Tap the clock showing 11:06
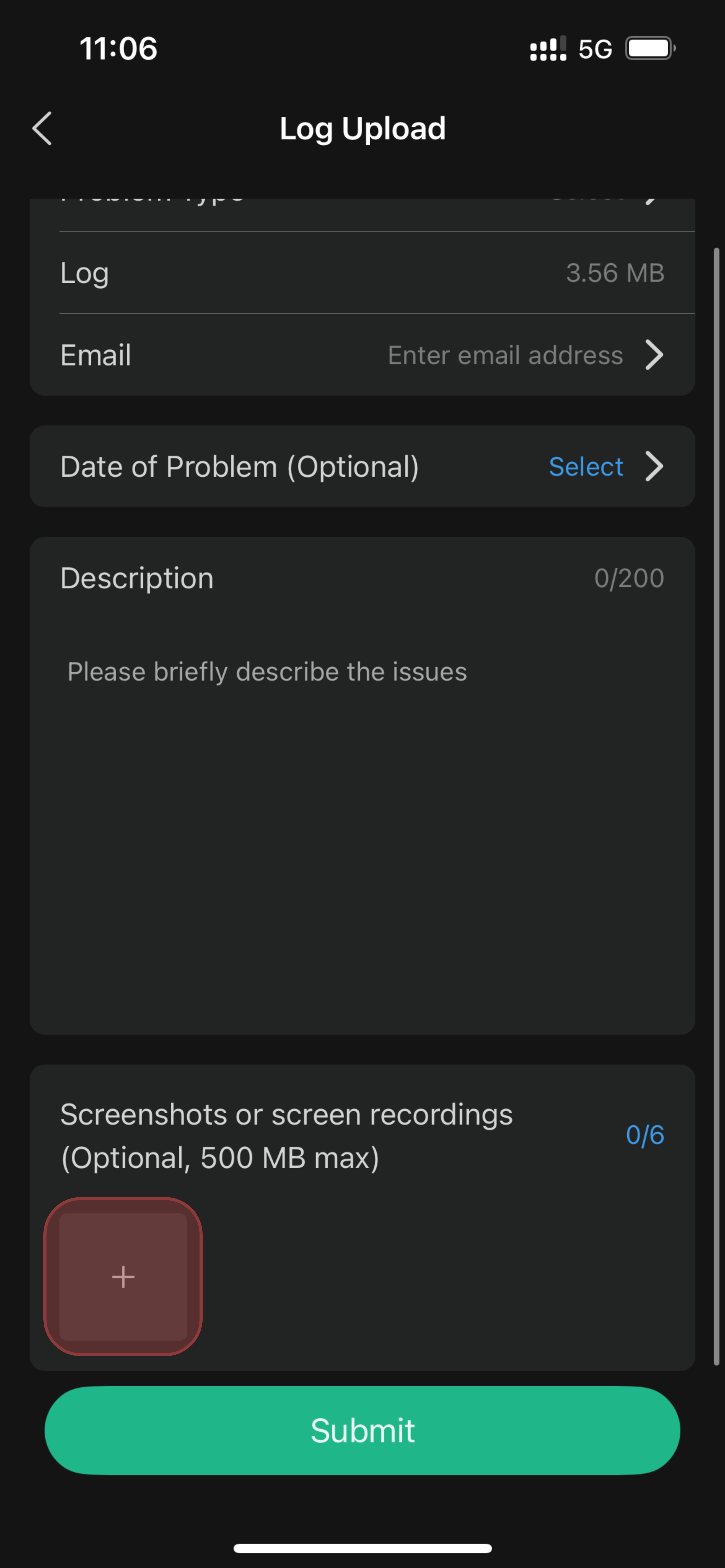725x1568 pixels. coord(118,48)
